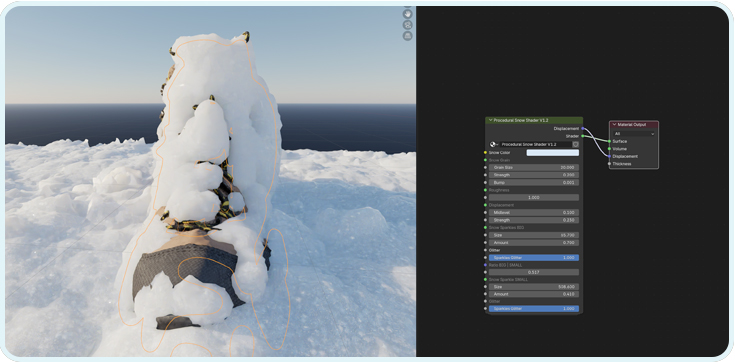Image resolution: width=735 pixels, height=362 pixels.
Task: Click the Amount 0.700 field
Action: point(533,242)
